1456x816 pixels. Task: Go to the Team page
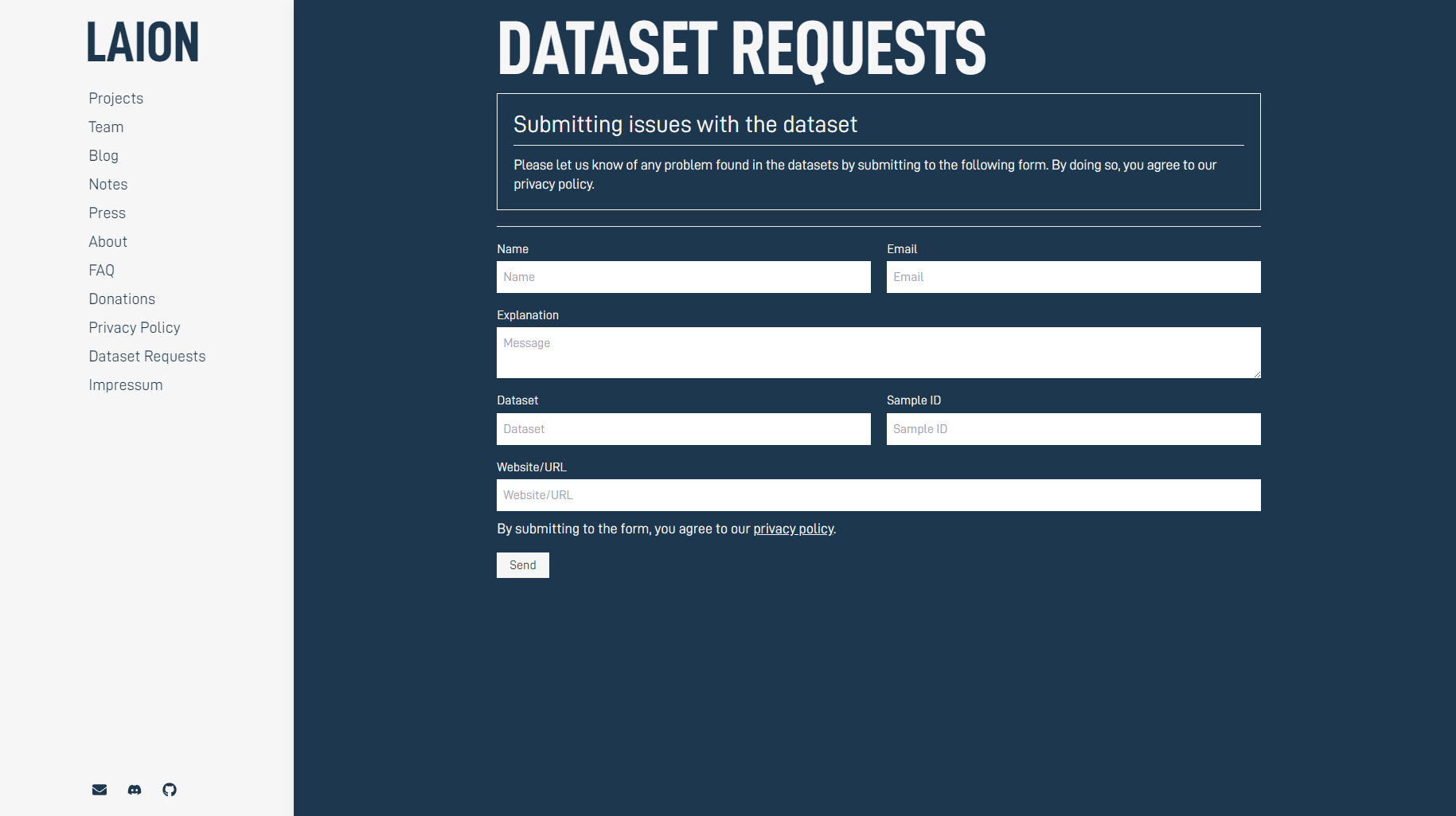[106, 127]
